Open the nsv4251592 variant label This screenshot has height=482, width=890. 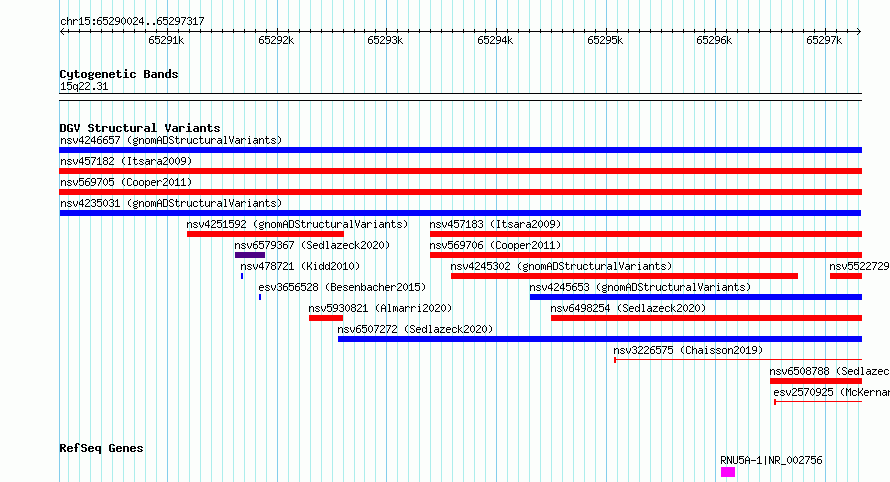pyautogui.click(x=297, y=224)
